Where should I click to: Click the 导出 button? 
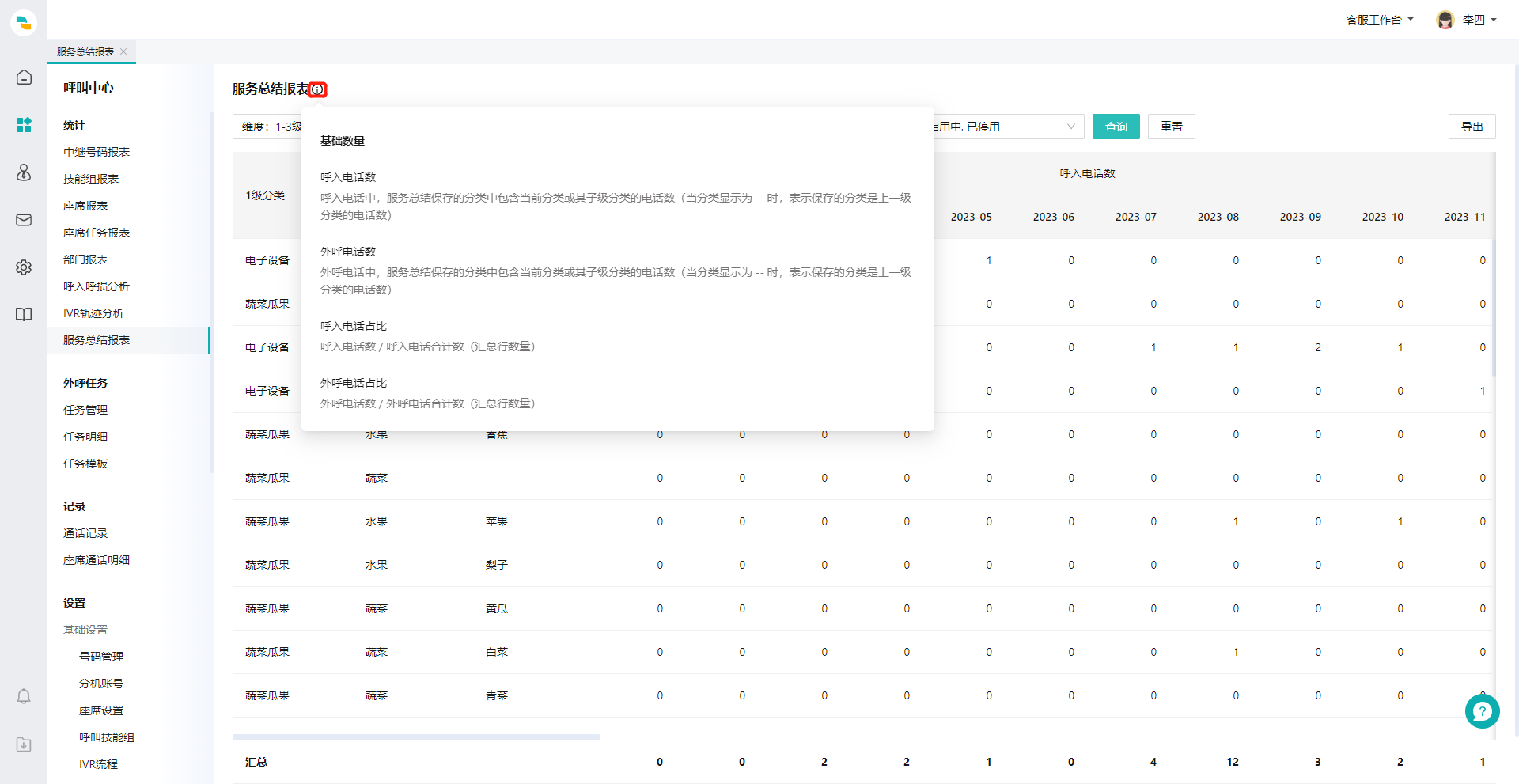1472,127
